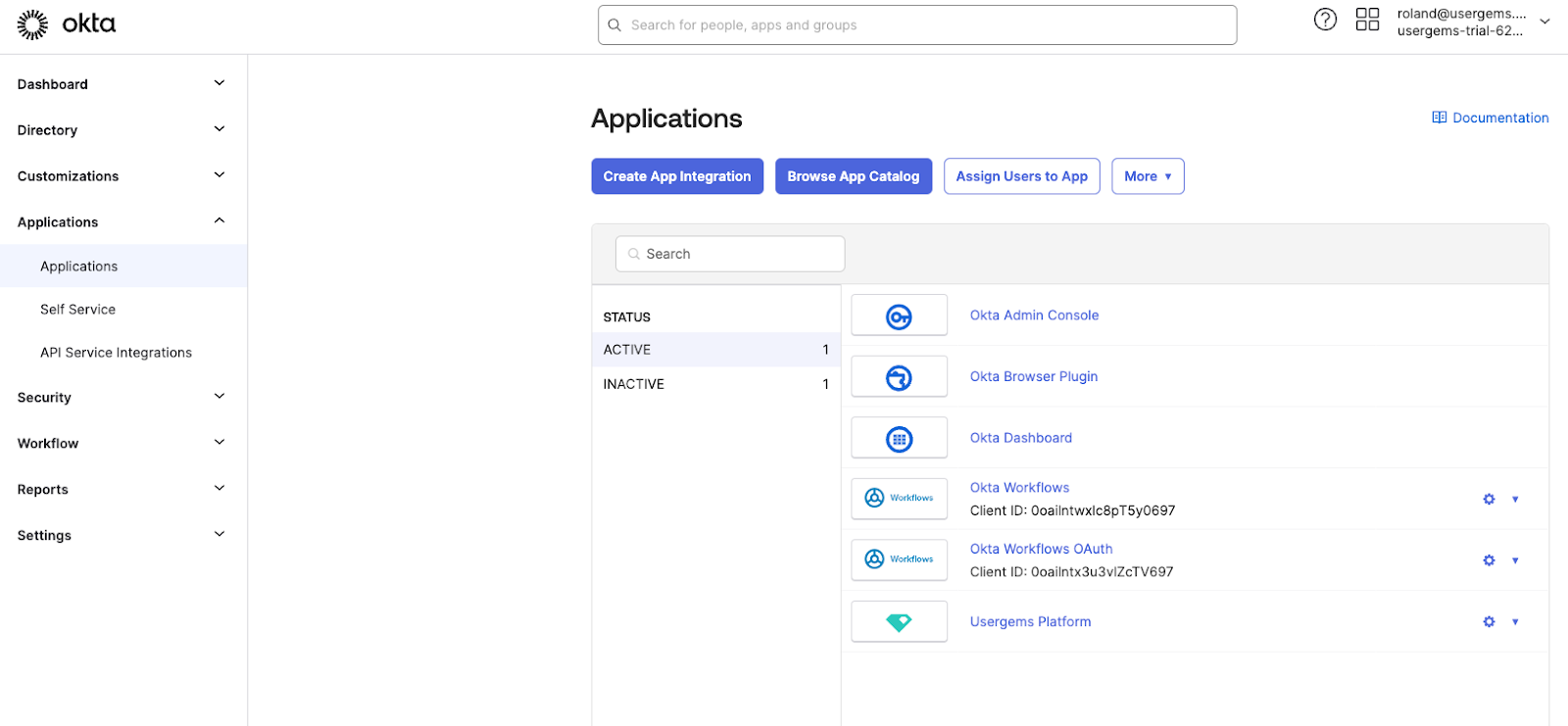Filter by INACTIVE status
1568x726 pixels.
[716, 384]
